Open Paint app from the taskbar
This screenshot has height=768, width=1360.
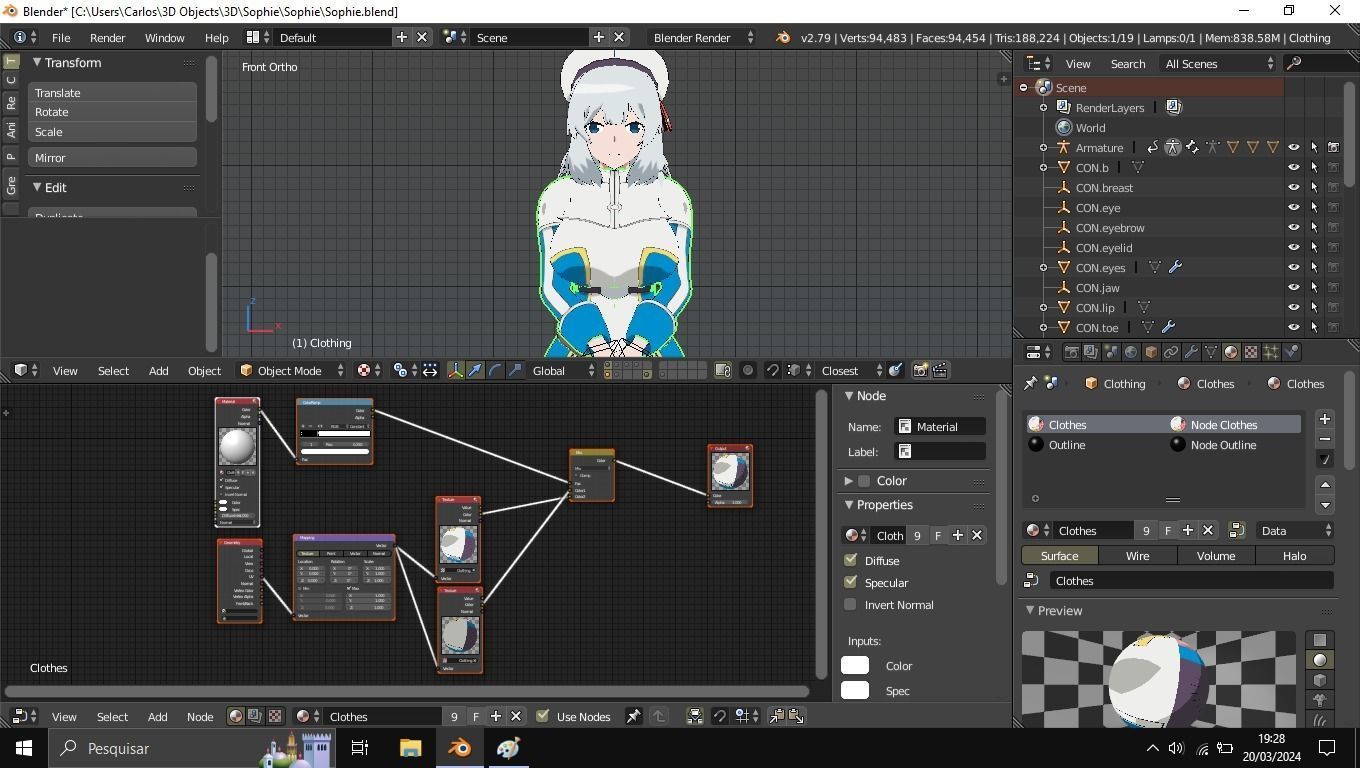click(x=508, y=748)
